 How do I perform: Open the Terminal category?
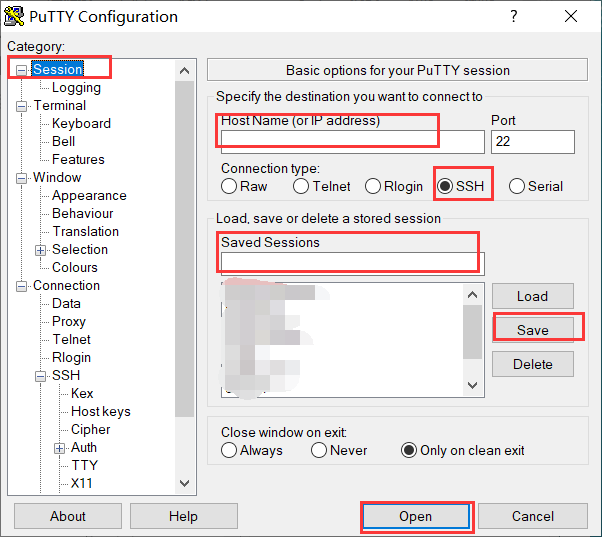pos(60,105)
